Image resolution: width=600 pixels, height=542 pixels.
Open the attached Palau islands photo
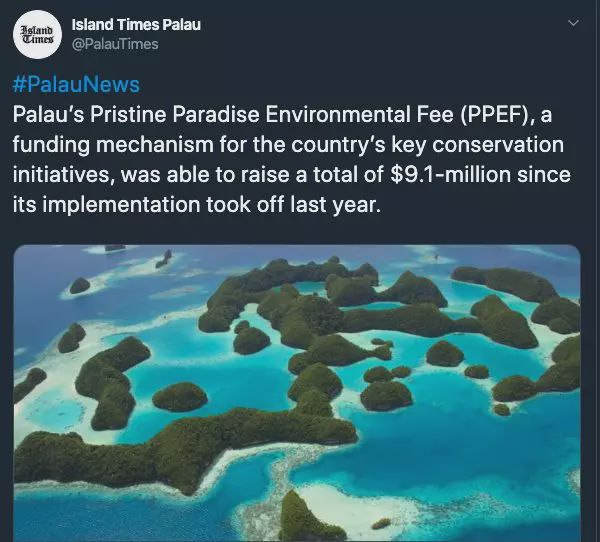coord(297,392)
